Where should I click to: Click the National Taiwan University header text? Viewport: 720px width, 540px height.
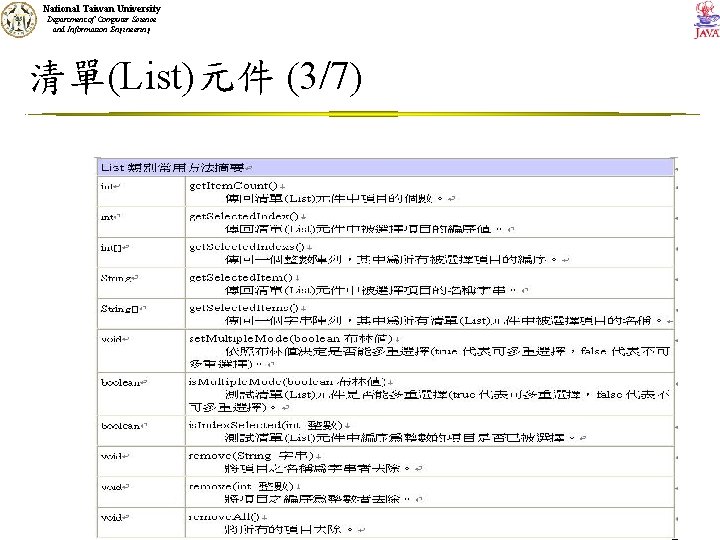click(x=101, y=9)
